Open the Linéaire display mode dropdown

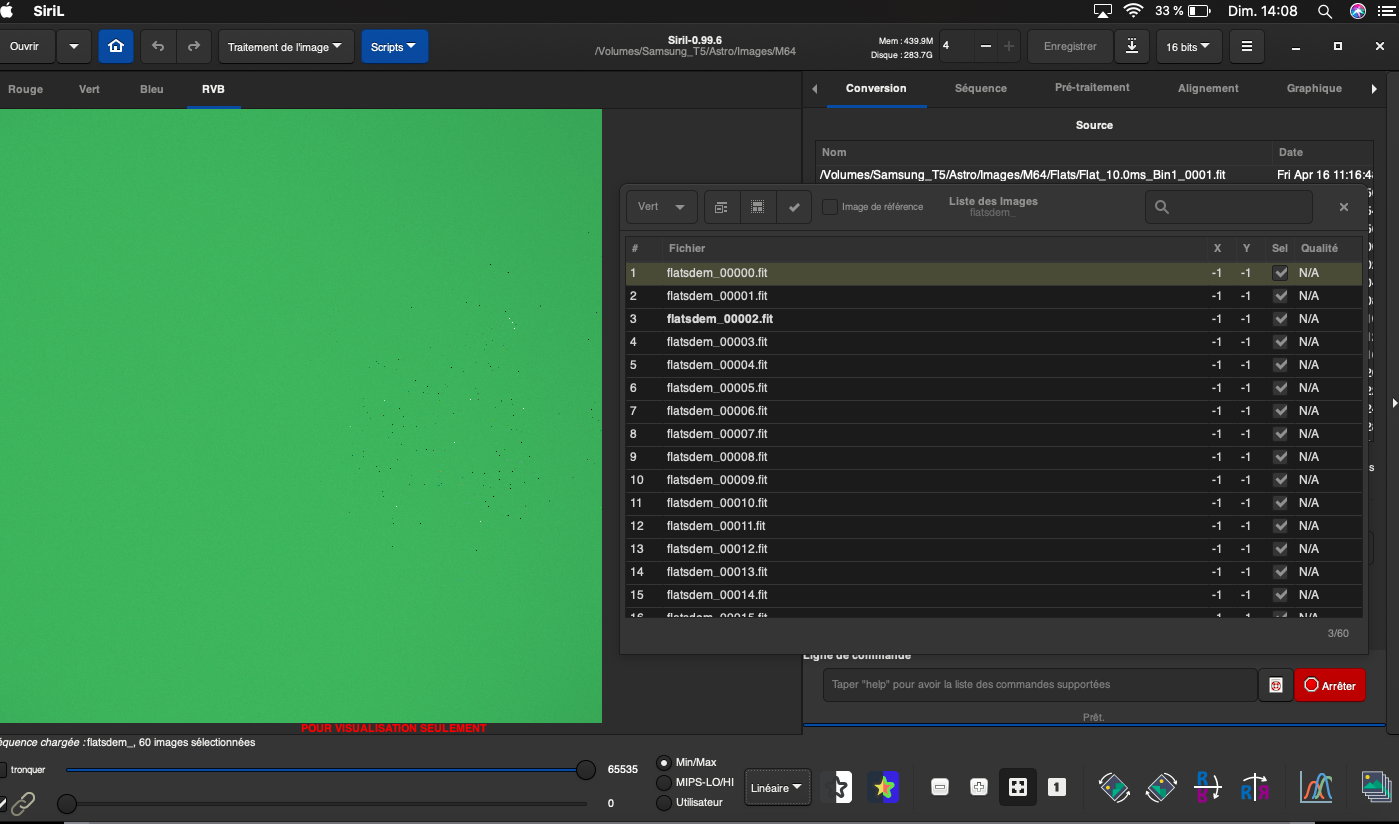[777, 787]
